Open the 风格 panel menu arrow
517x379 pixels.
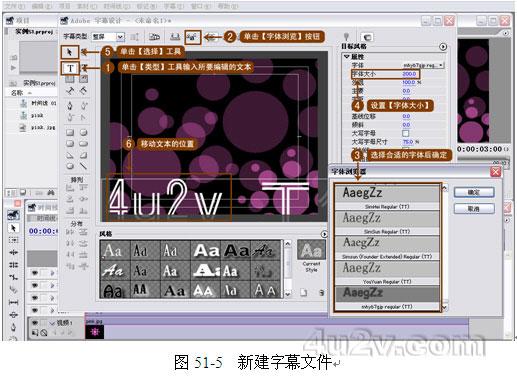click(x=324, y=234)
